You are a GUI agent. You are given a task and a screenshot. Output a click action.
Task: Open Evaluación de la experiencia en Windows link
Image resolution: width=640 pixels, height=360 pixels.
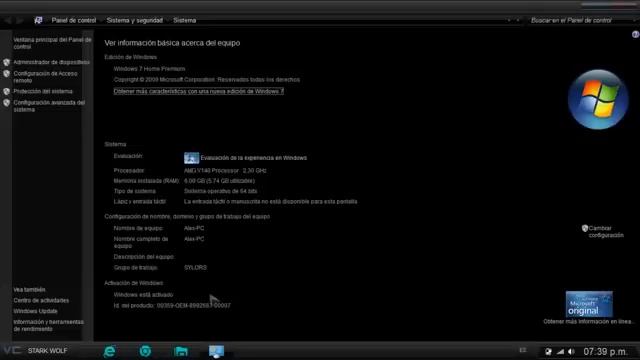(253, 158)
